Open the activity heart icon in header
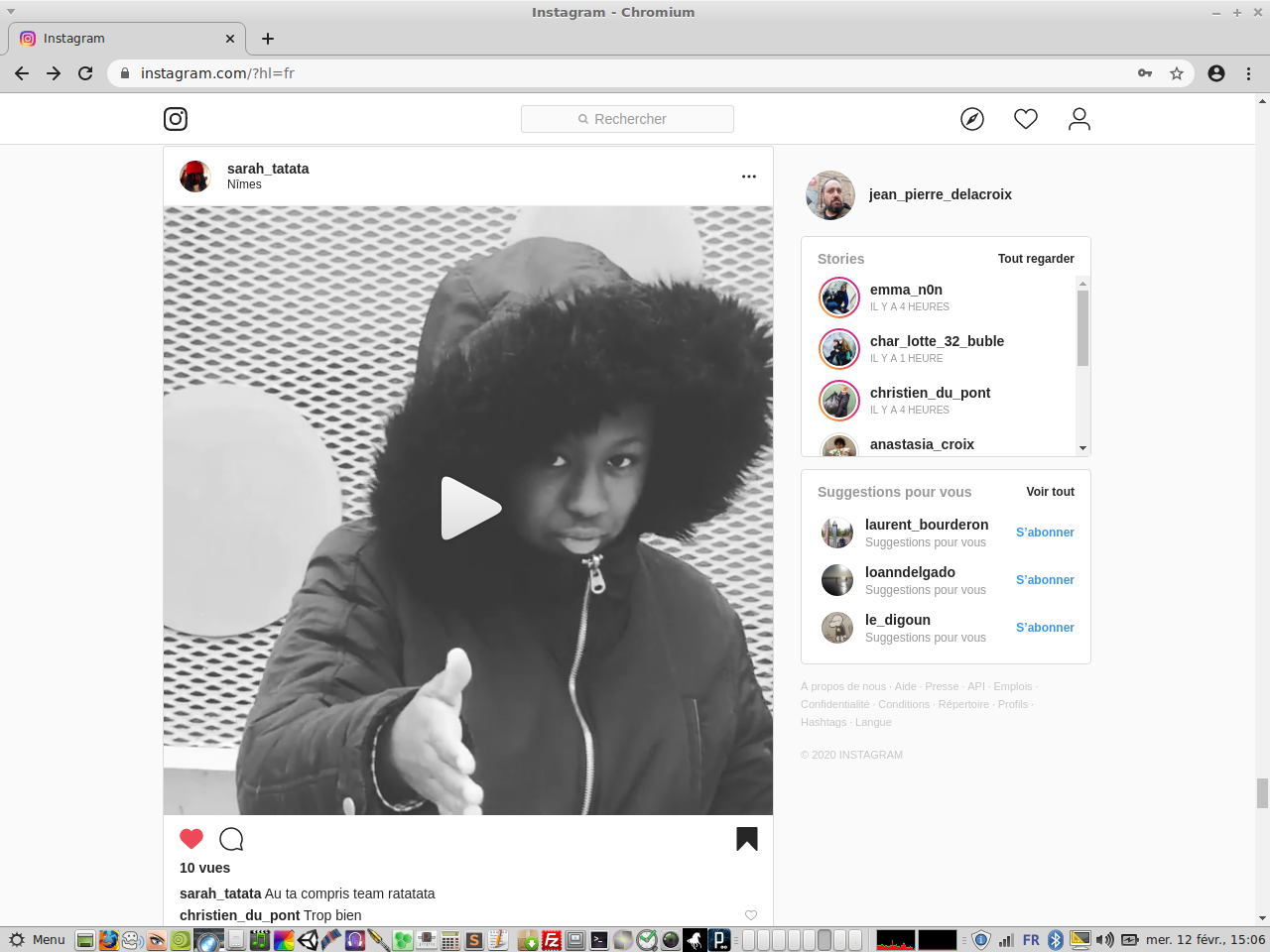This screenshot has width=1270, height=952. tap(1026, 119)
